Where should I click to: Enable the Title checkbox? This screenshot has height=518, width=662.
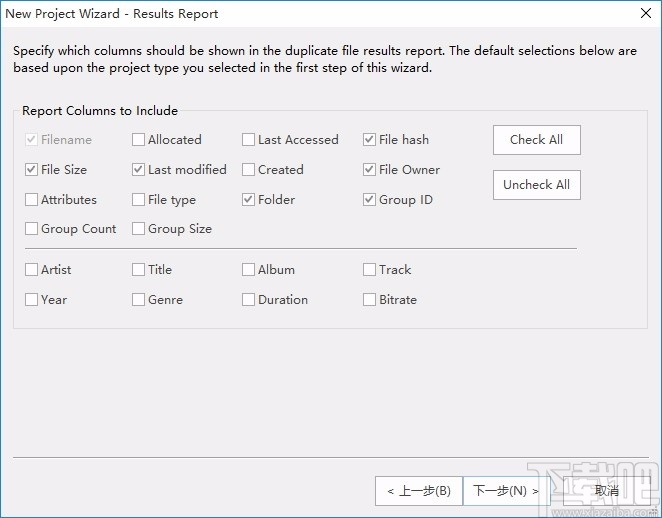click(138, 270)
